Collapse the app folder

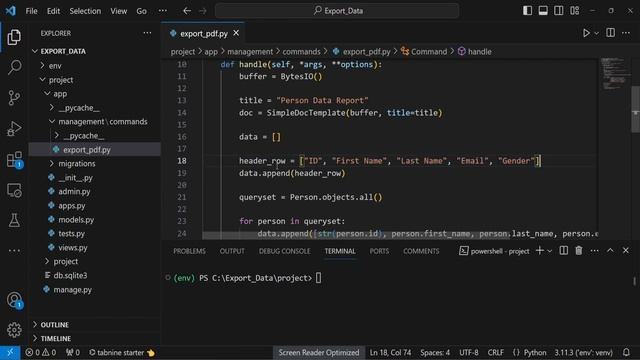[x=96, y=93]
